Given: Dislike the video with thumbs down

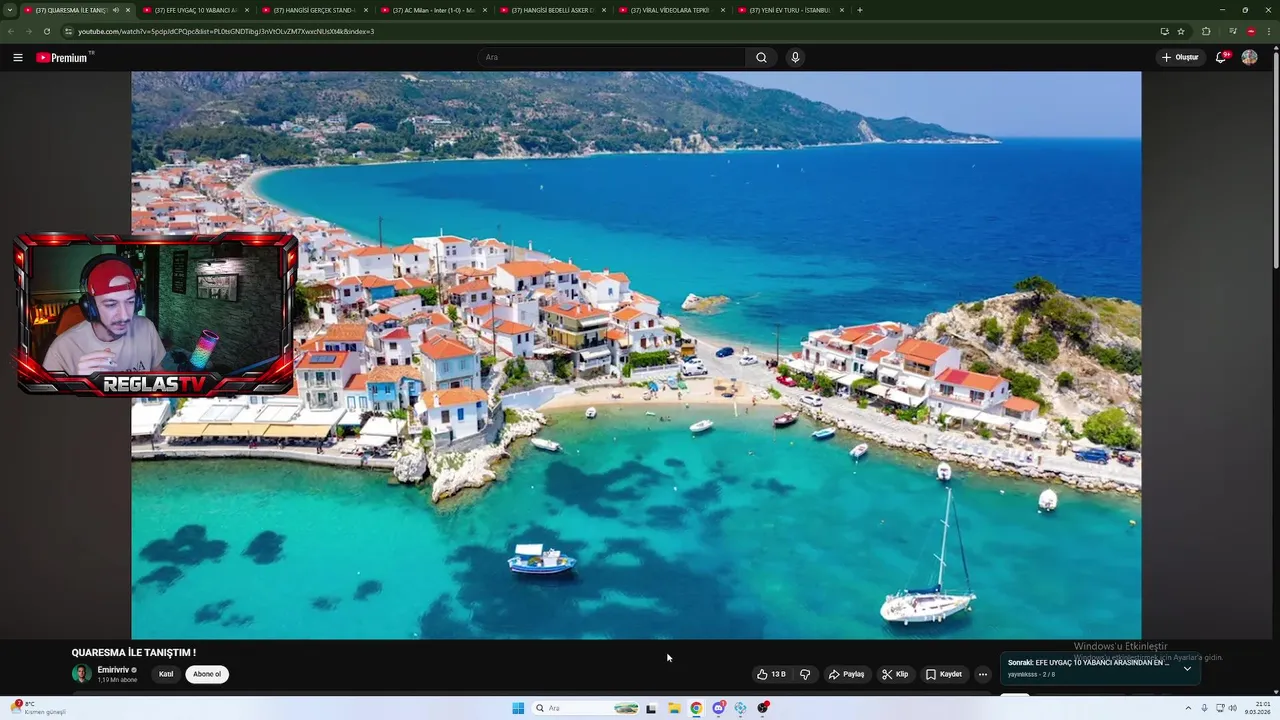Looking at the screenshot, I should click(805, 674).
